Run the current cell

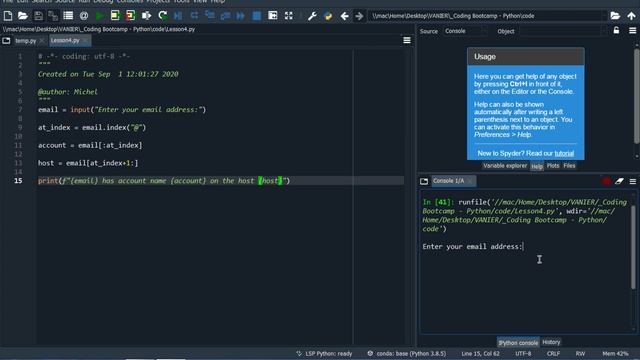115,16
